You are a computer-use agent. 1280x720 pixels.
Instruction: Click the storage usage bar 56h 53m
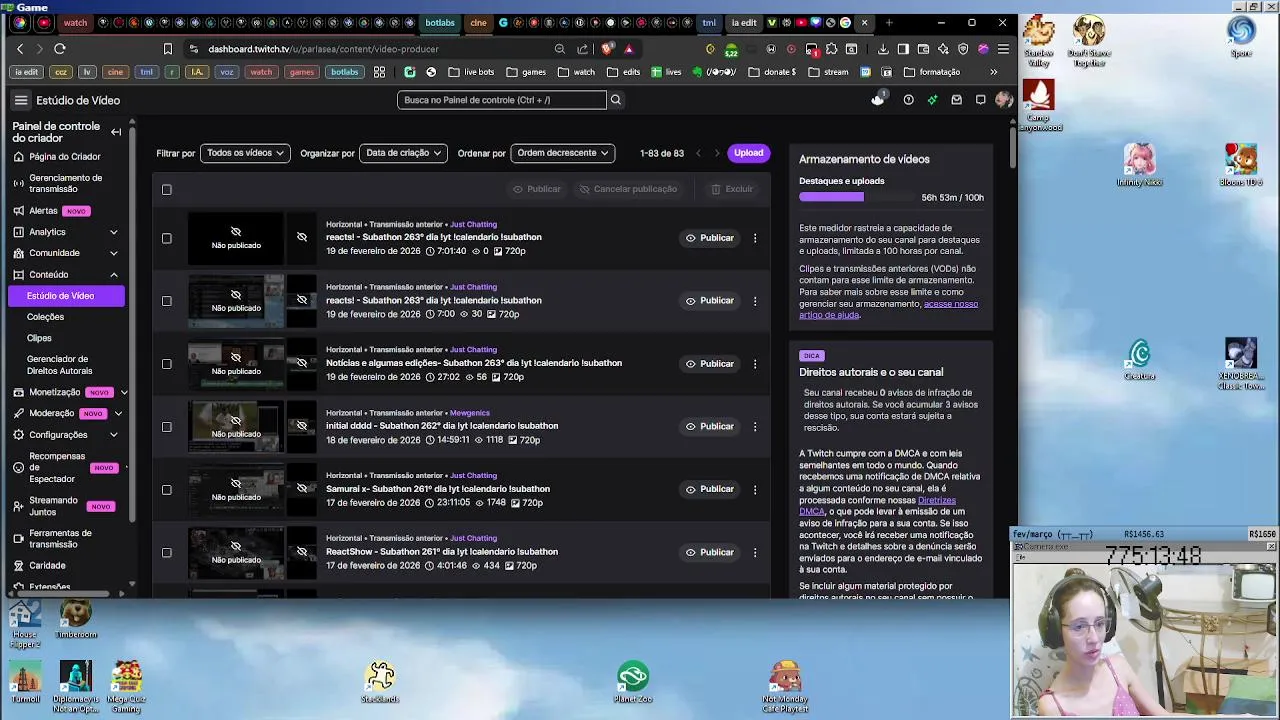click(856, 197)
